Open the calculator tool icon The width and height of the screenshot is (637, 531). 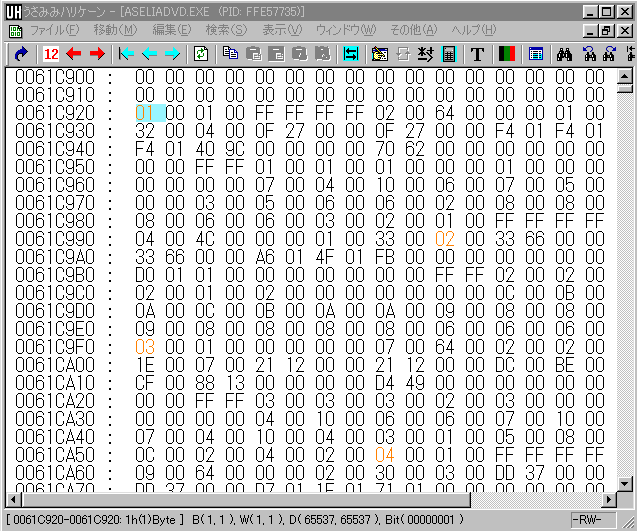pyautogui.click(x=447, y=53)
